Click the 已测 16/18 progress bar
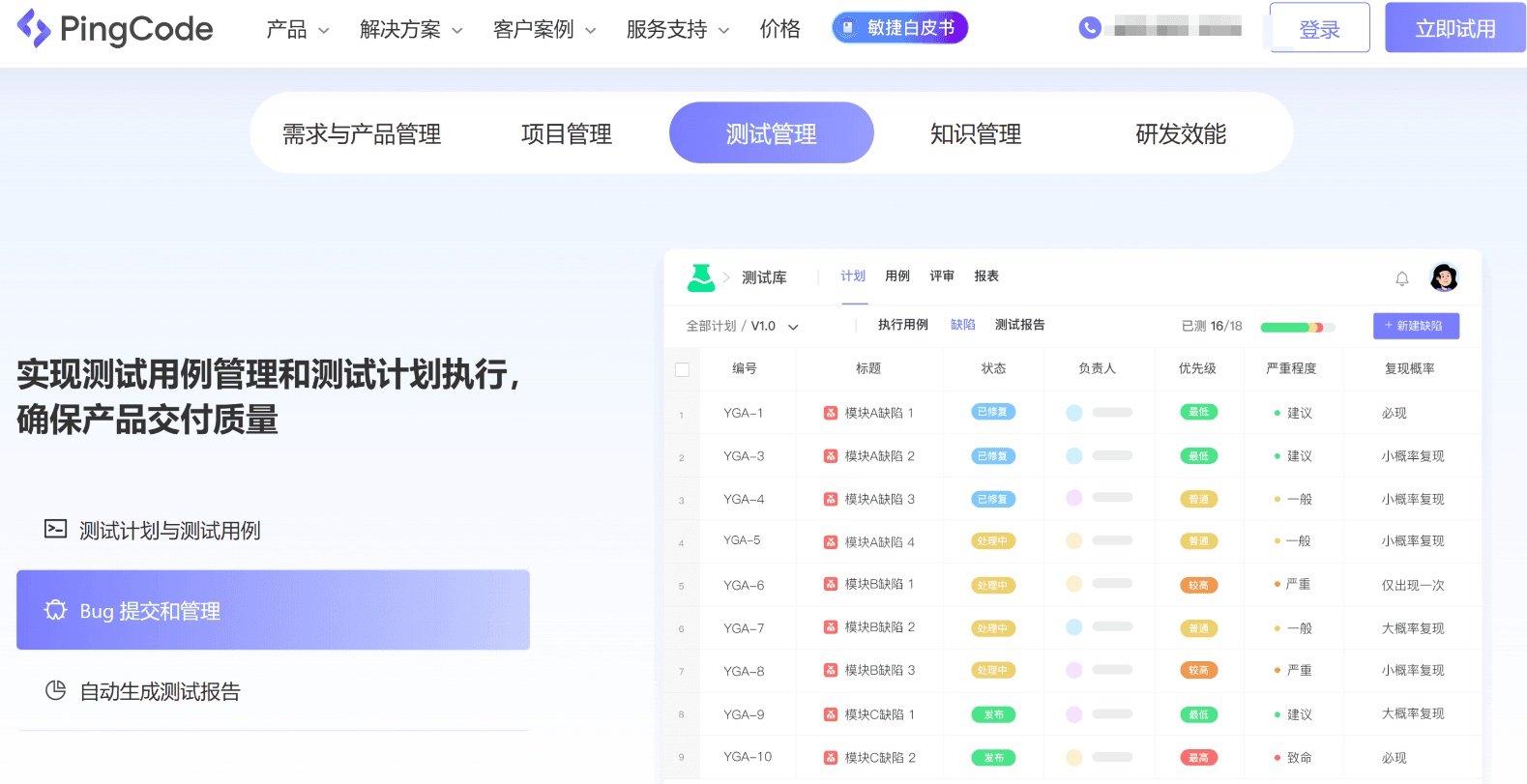This screenshot has height=784, width=1527. click(1298, 327)
